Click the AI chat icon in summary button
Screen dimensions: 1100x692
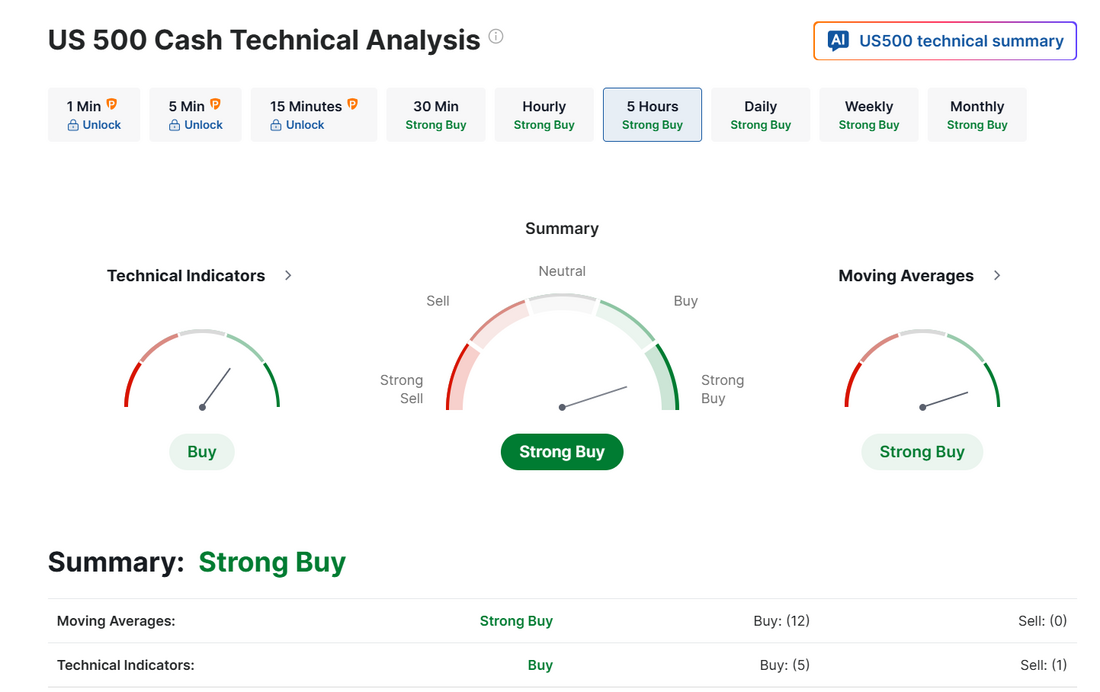coord(838,41)
